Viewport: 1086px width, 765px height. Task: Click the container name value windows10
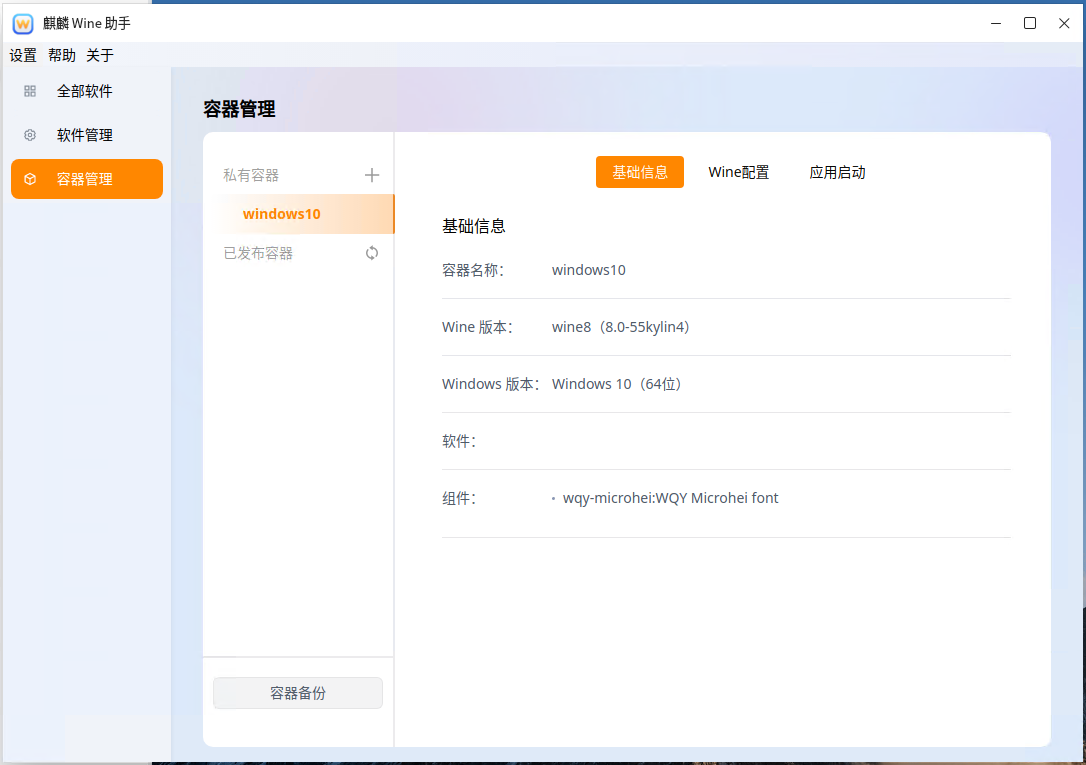589,270
